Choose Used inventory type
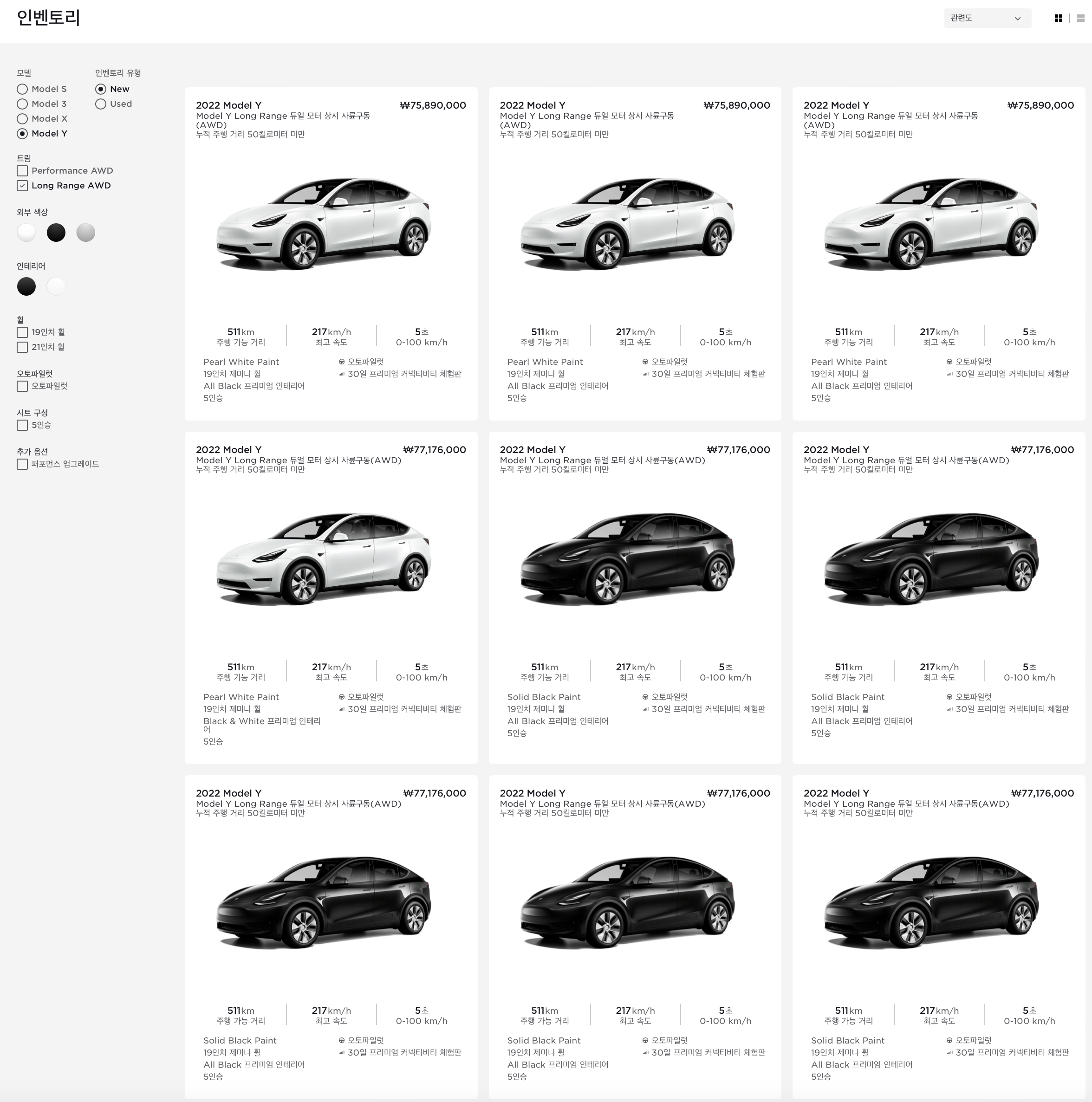Image resolution: width=1092 pixels, height=1102 pixels. pyautogui.click(x=101, y=104)
